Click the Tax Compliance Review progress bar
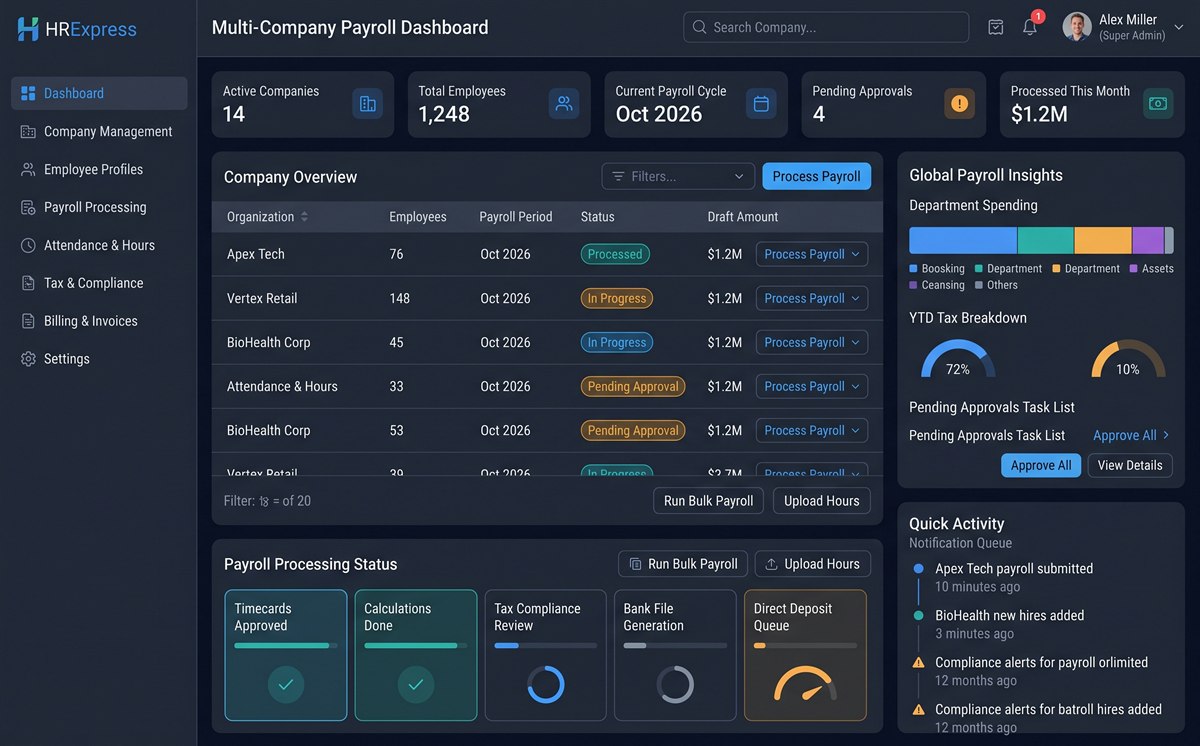Image resolution: width=1200 pixels, height=746 pixels. point(546,646)
